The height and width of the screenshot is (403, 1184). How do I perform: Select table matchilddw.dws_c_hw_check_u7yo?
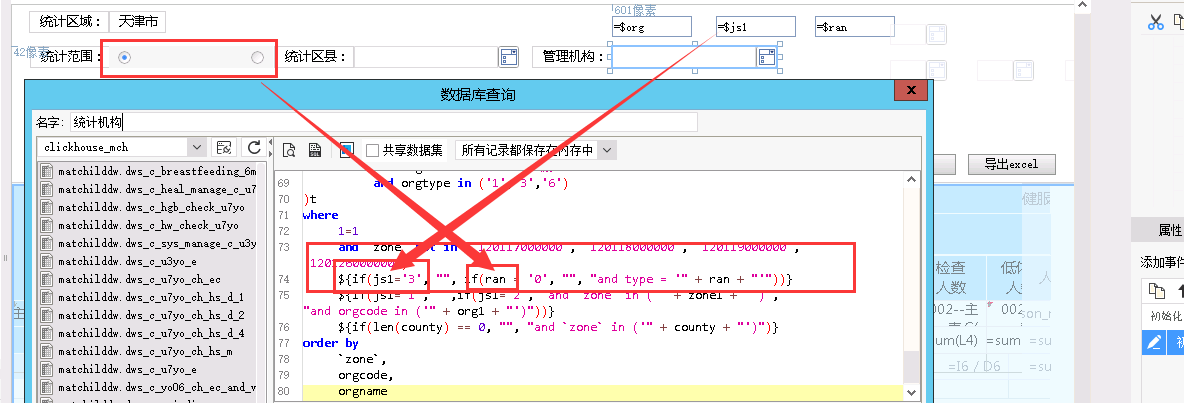[149, 225]
